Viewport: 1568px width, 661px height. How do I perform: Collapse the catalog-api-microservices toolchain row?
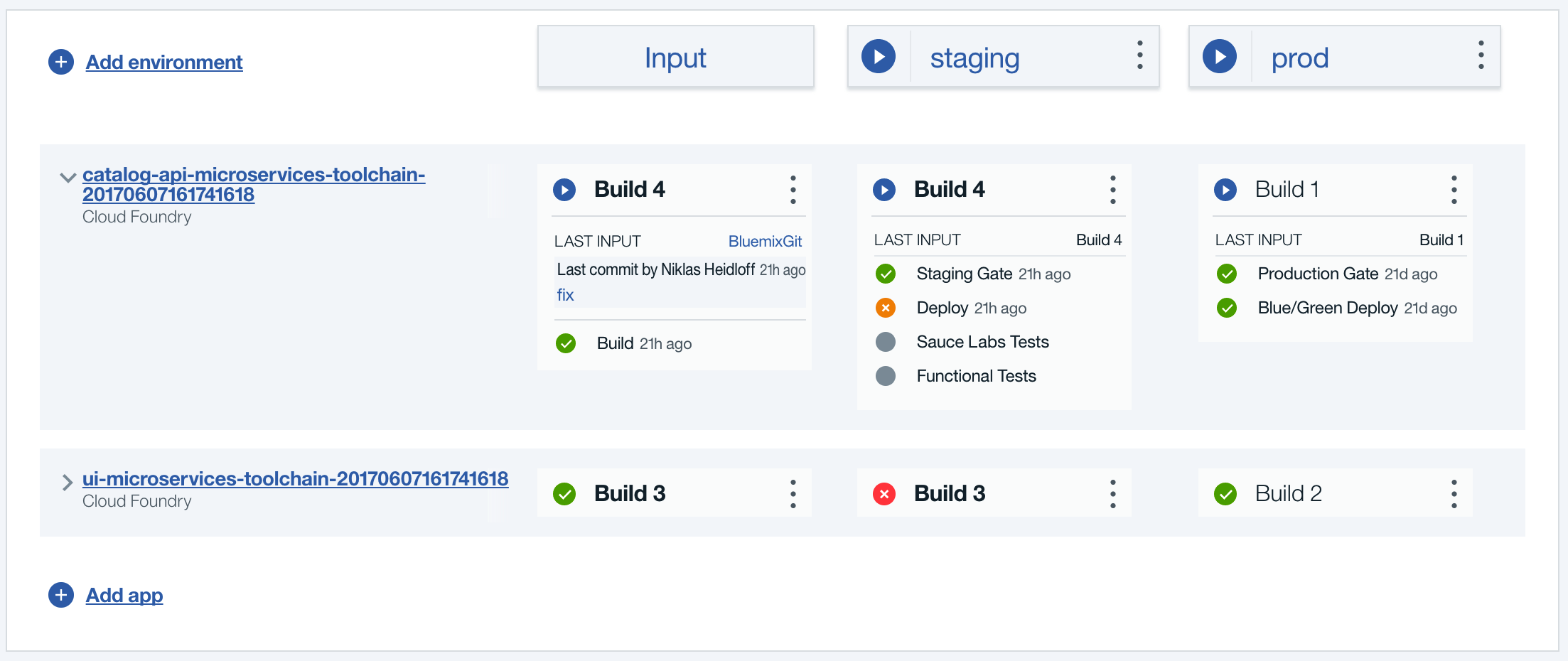[68, 177]
